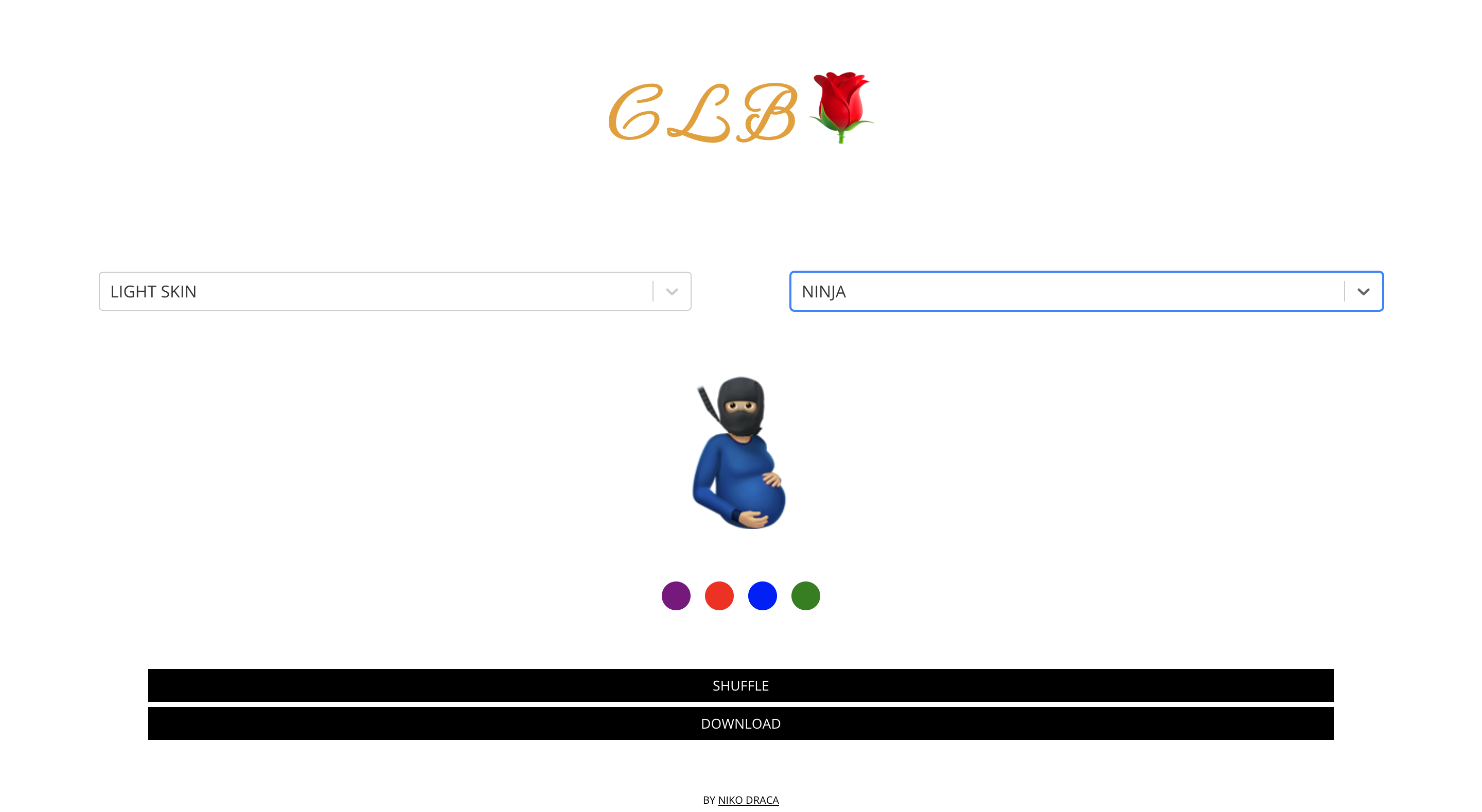1482x812 pixels.
Task: Click the BY text in footer
Action: tap(709, 800)
